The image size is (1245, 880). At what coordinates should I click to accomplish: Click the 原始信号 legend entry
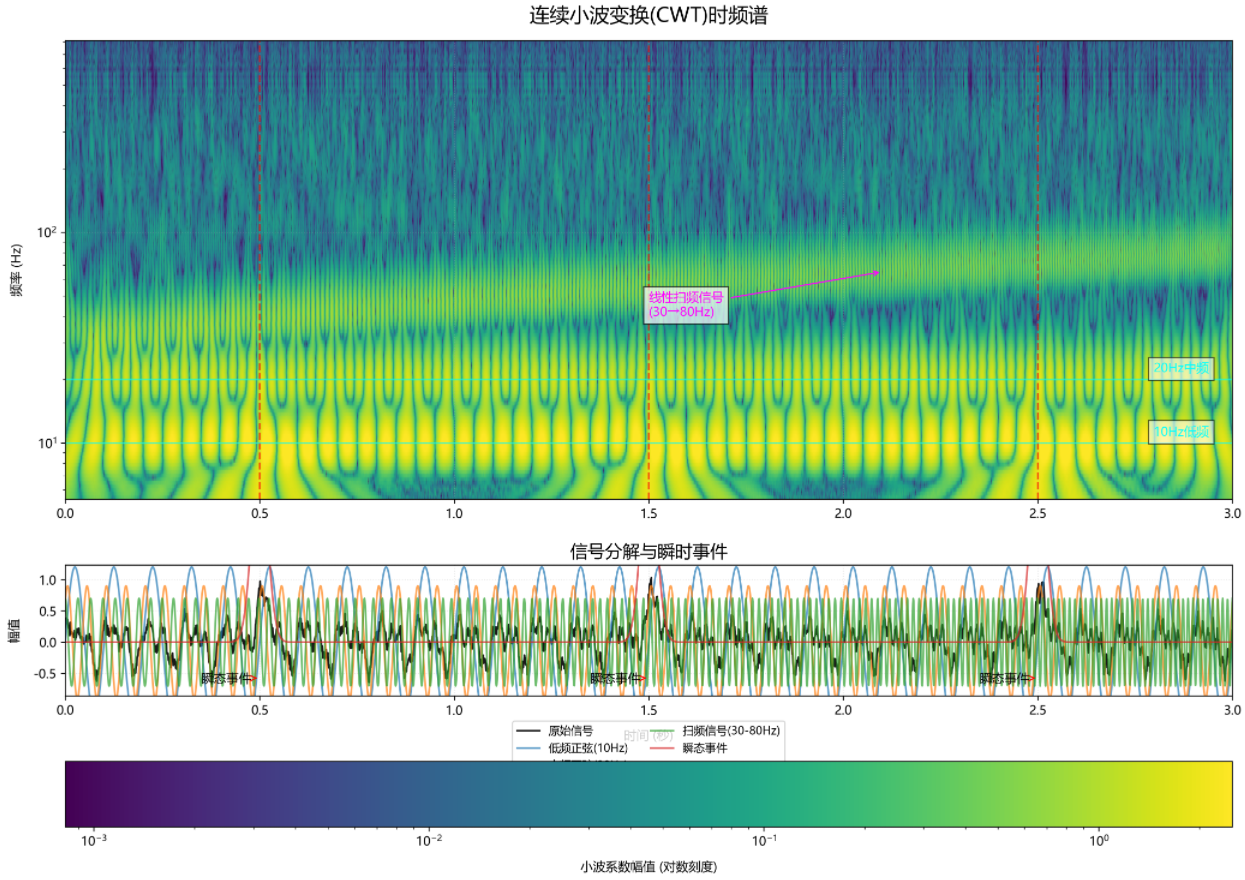[x=554, y=730]
